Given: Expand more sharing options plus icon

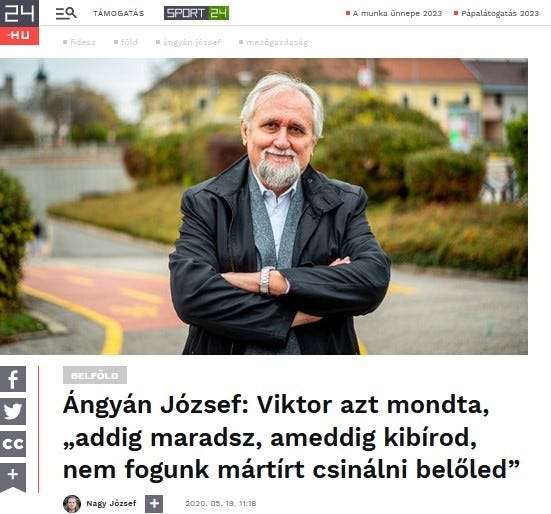Looking at the screenshot, I should click(13, 477).
